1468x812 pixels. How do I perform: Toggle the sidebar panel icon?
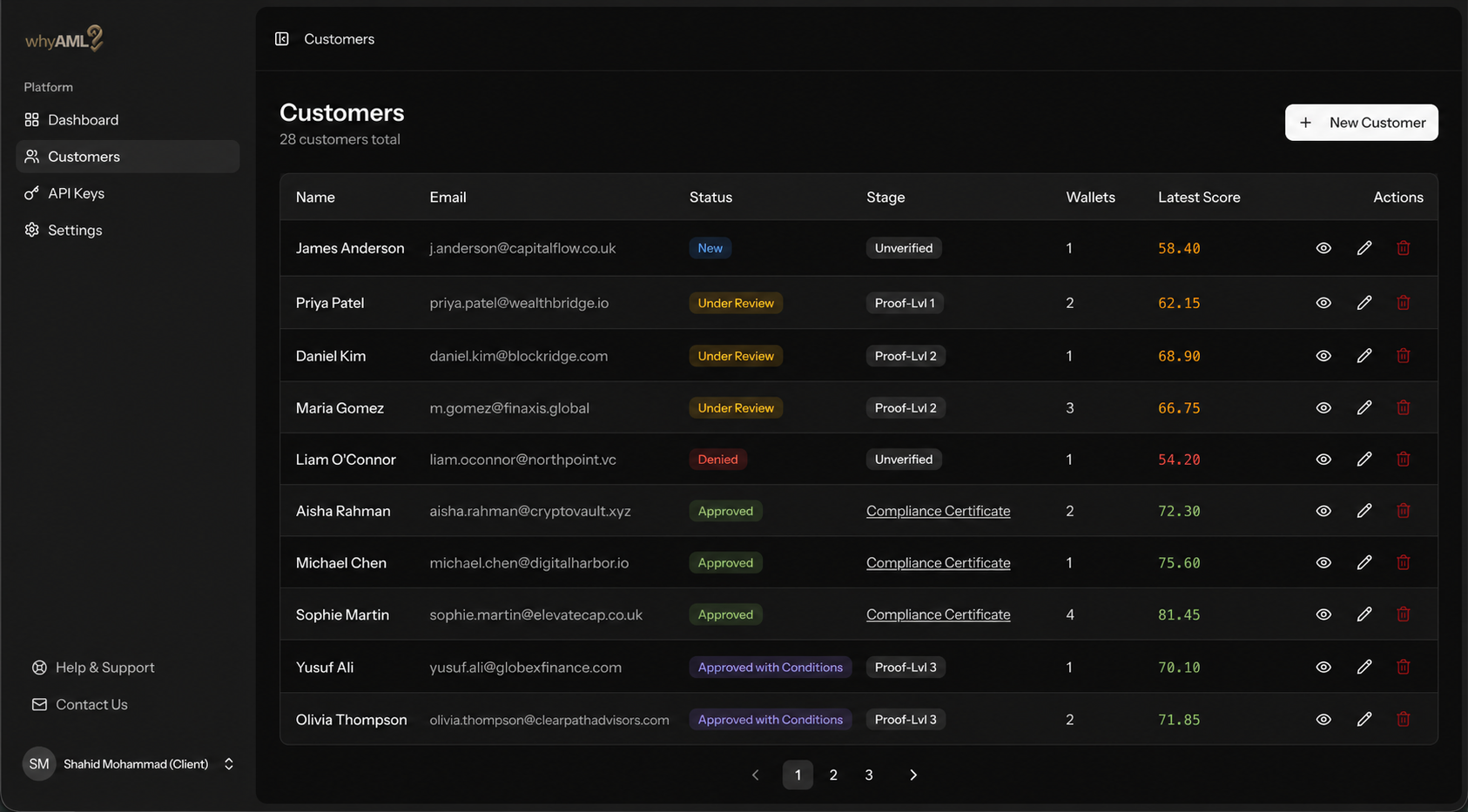[x=281, y=39]
